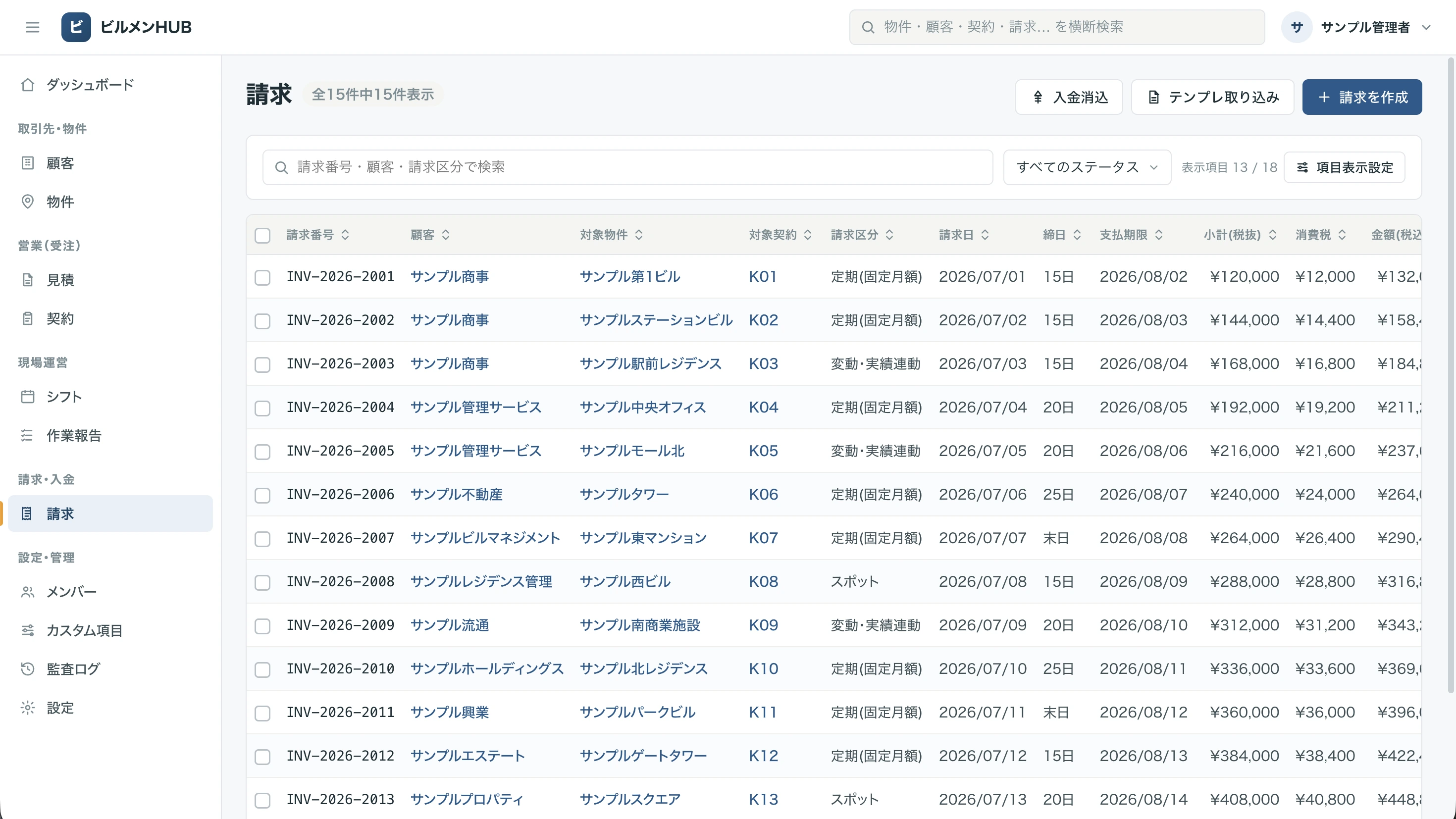Focus the global 横断検索 field
1456x819 pixels.
[1057, 27]
